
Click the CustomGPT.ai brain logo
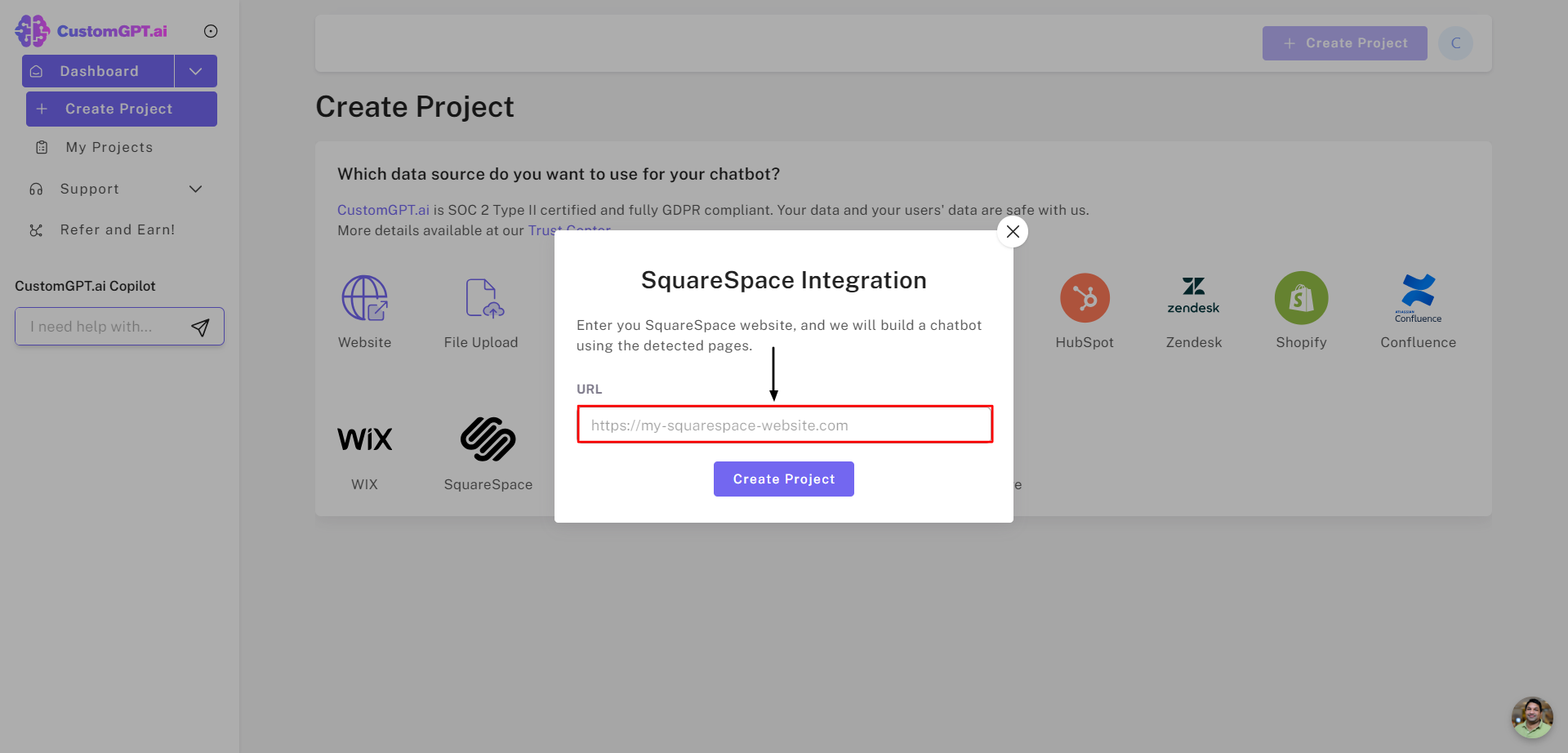pos(32,31)
